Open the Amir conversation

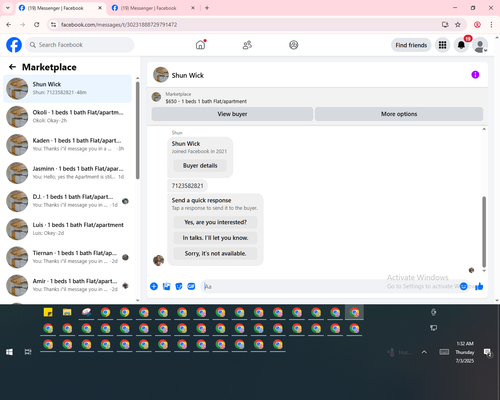tap(67, 285)
